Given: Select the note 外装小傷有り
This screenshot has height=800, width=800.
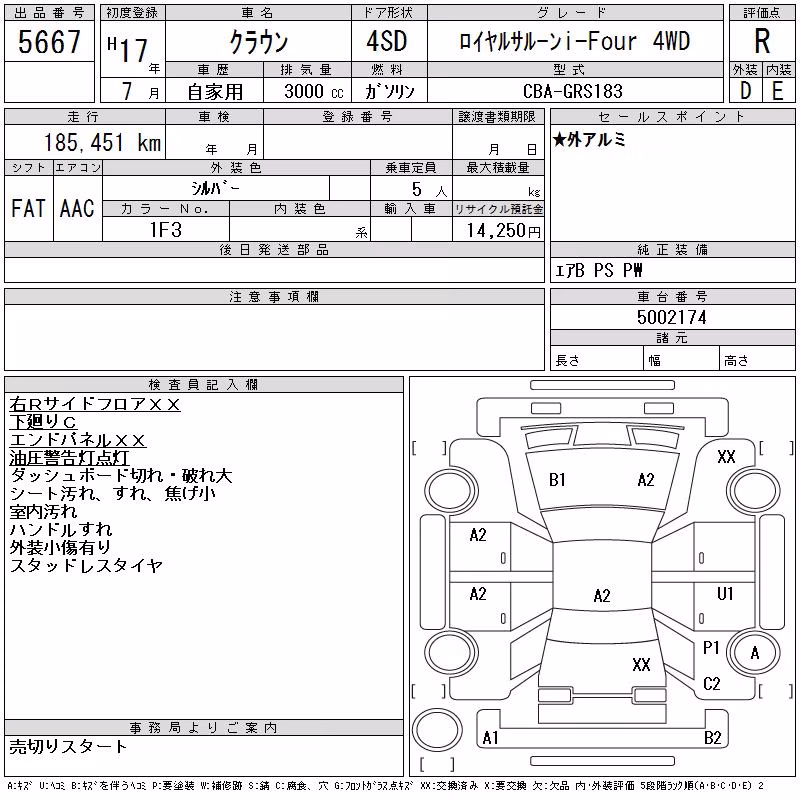Looking at the screenshot, I should tap(60, 547).
